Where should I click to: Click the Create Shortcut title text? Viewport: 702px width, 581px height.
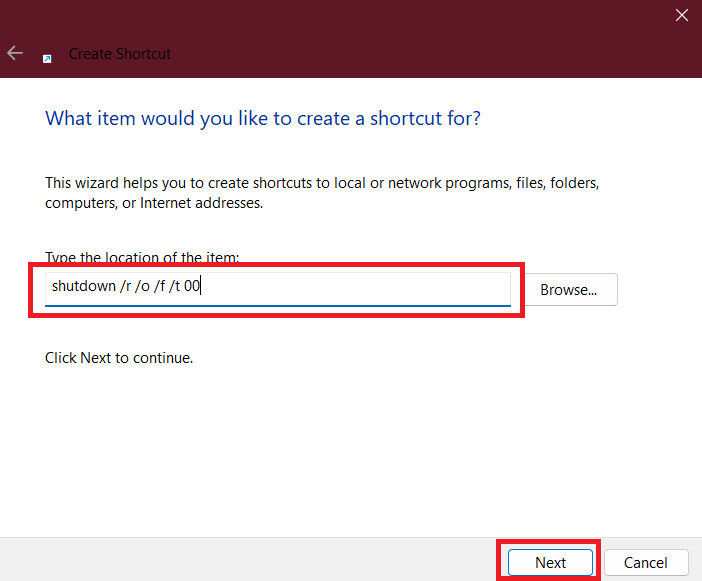(120, 54)
